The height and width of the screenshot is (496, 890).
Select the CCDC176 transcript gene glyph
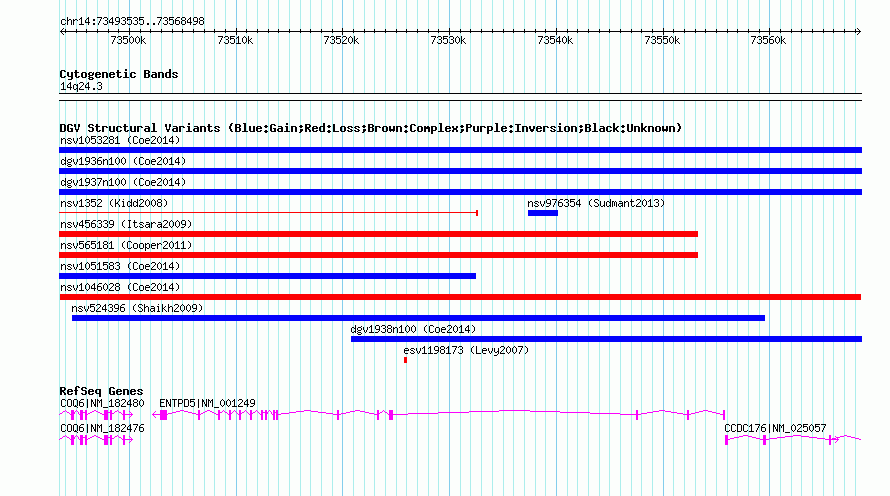[793, 439]
